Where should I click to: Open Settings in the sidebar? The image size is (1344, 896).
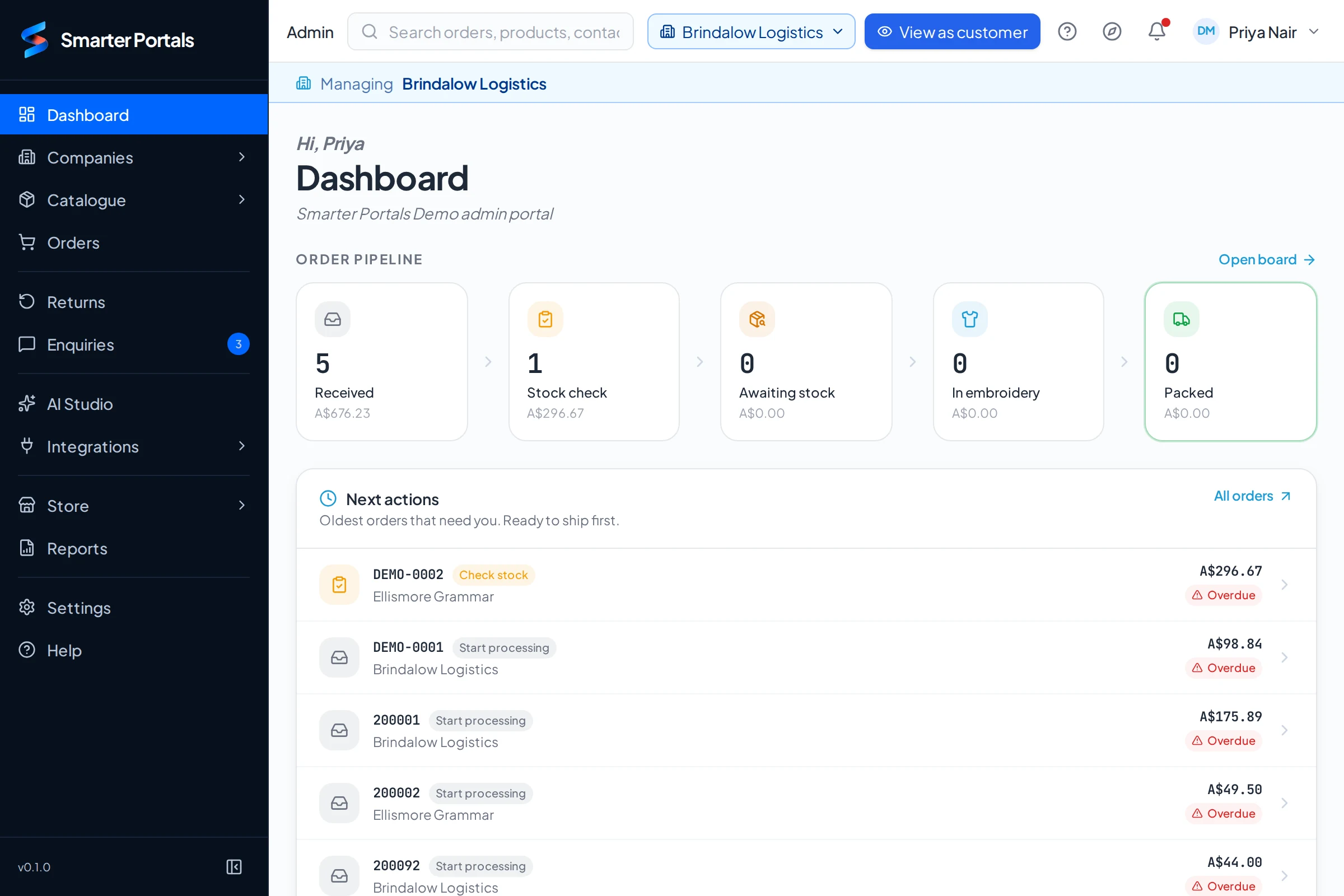point(134,608)
